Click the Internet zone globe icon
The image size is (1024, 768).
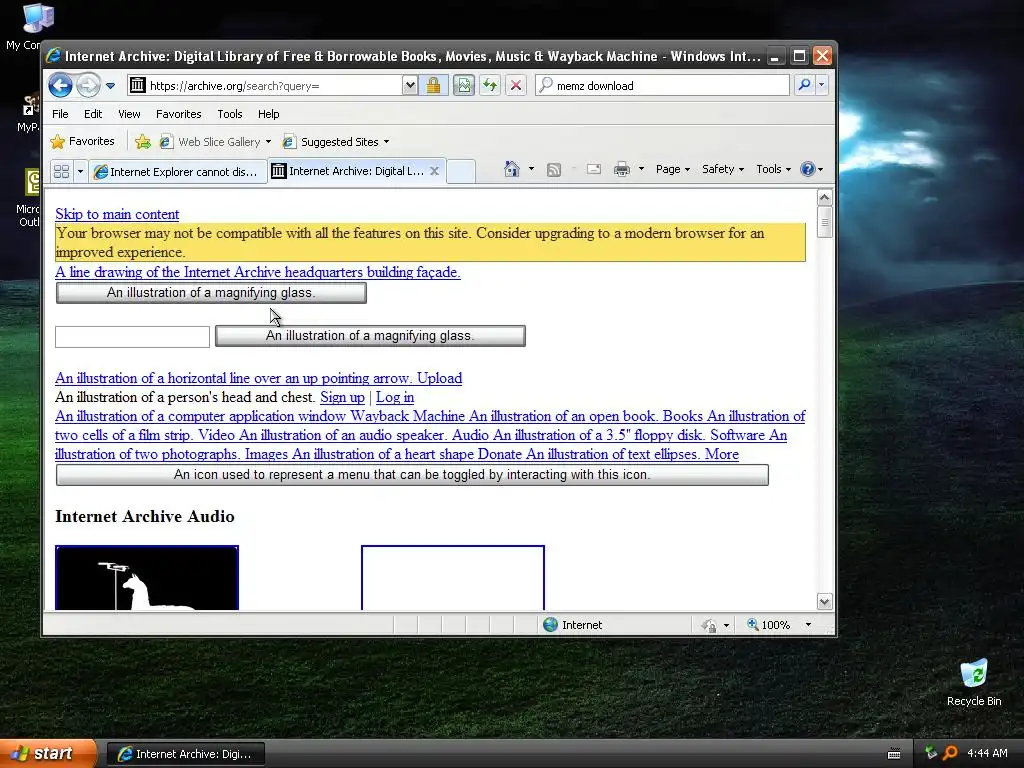pyautogui.click(x=551, y=625)
